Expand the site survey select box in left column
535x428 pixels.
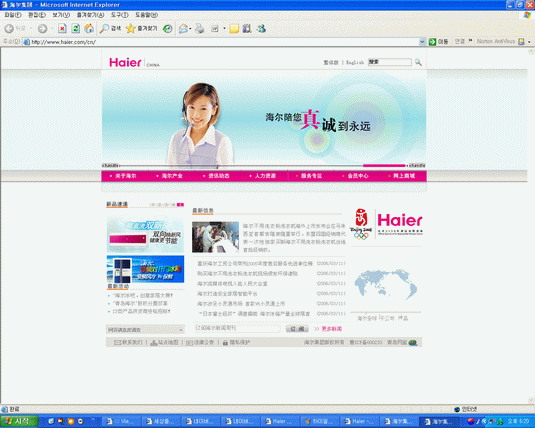[x=145, y=330]
